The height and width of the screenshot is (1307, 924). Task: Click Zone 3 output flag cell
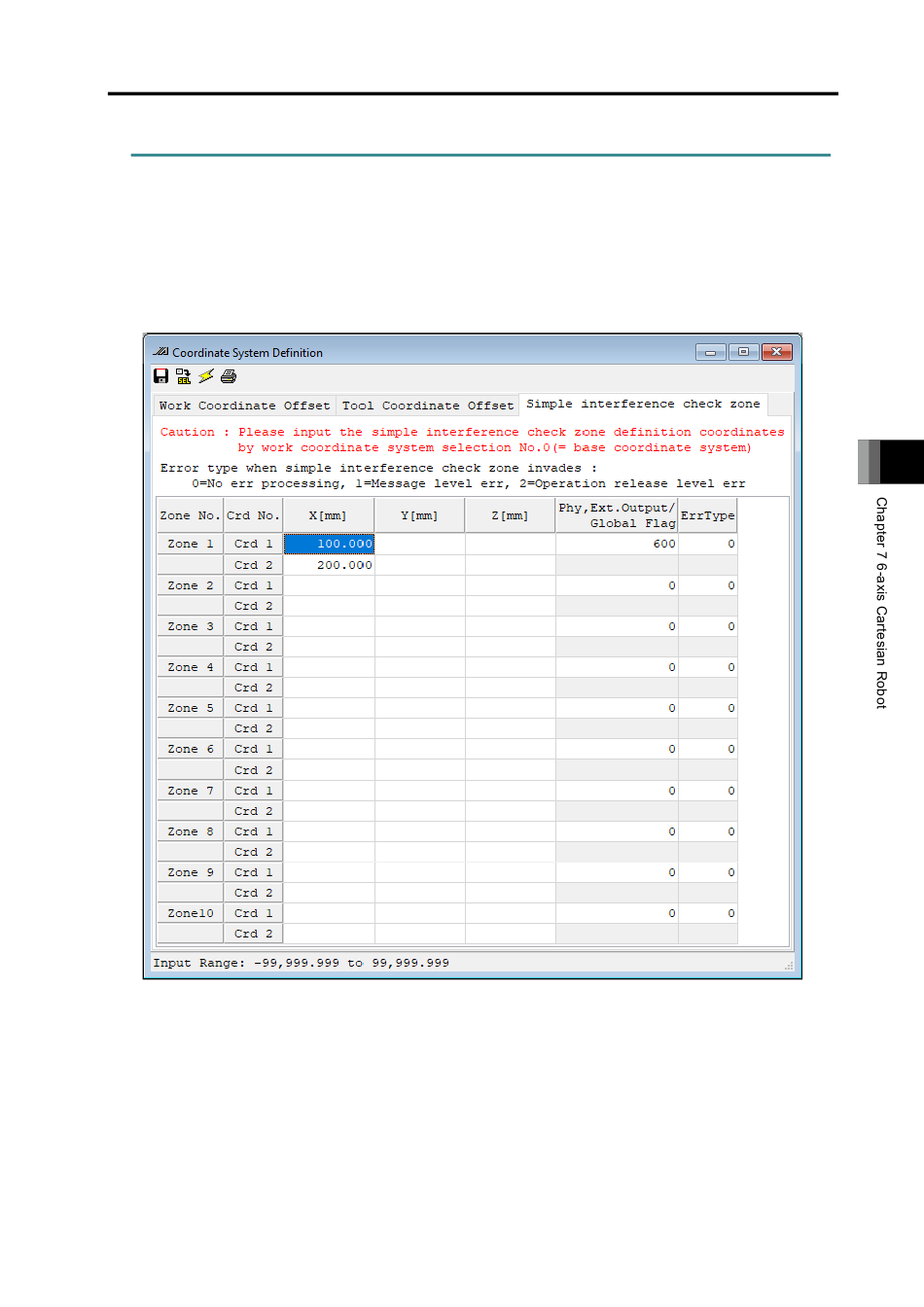coord(617,626)
